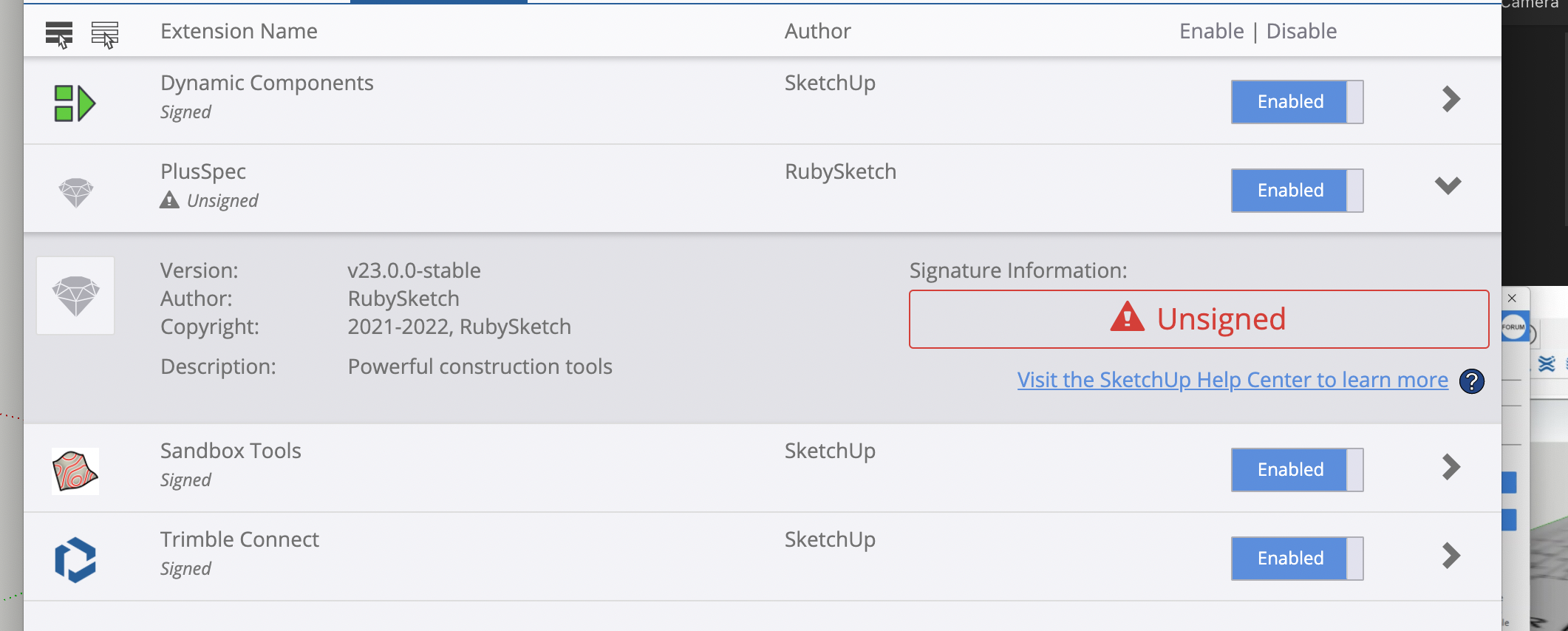The height and width of the screenshot is (631, 1568).
Task: Open the Camera menu in background window
Action: pos(1530,4)
